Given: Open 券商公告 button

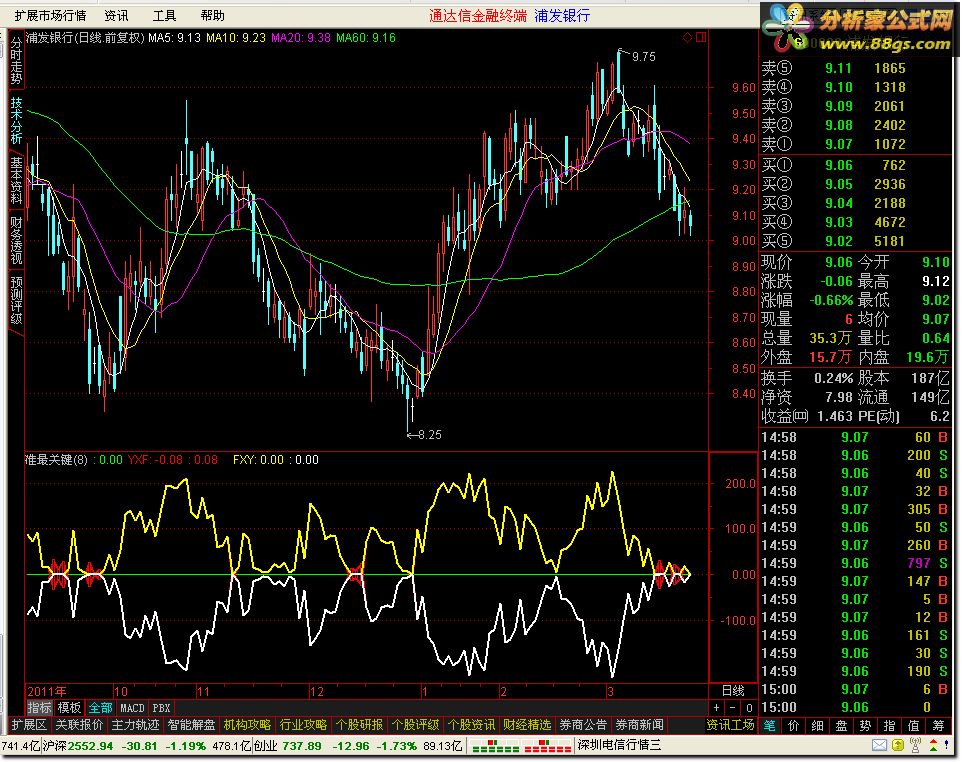Looking at the screenshot, I should click(583, 725).
